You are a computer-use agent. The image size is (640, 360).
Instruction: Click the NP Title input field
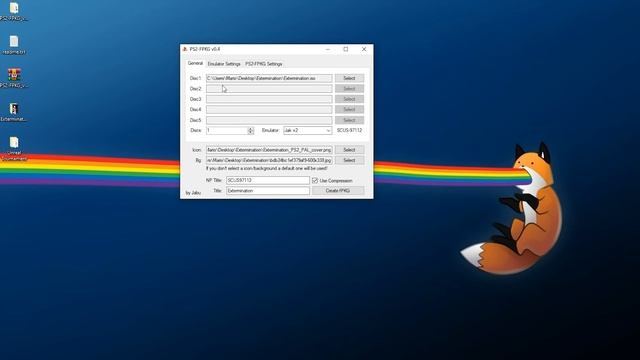coord(268,180)
